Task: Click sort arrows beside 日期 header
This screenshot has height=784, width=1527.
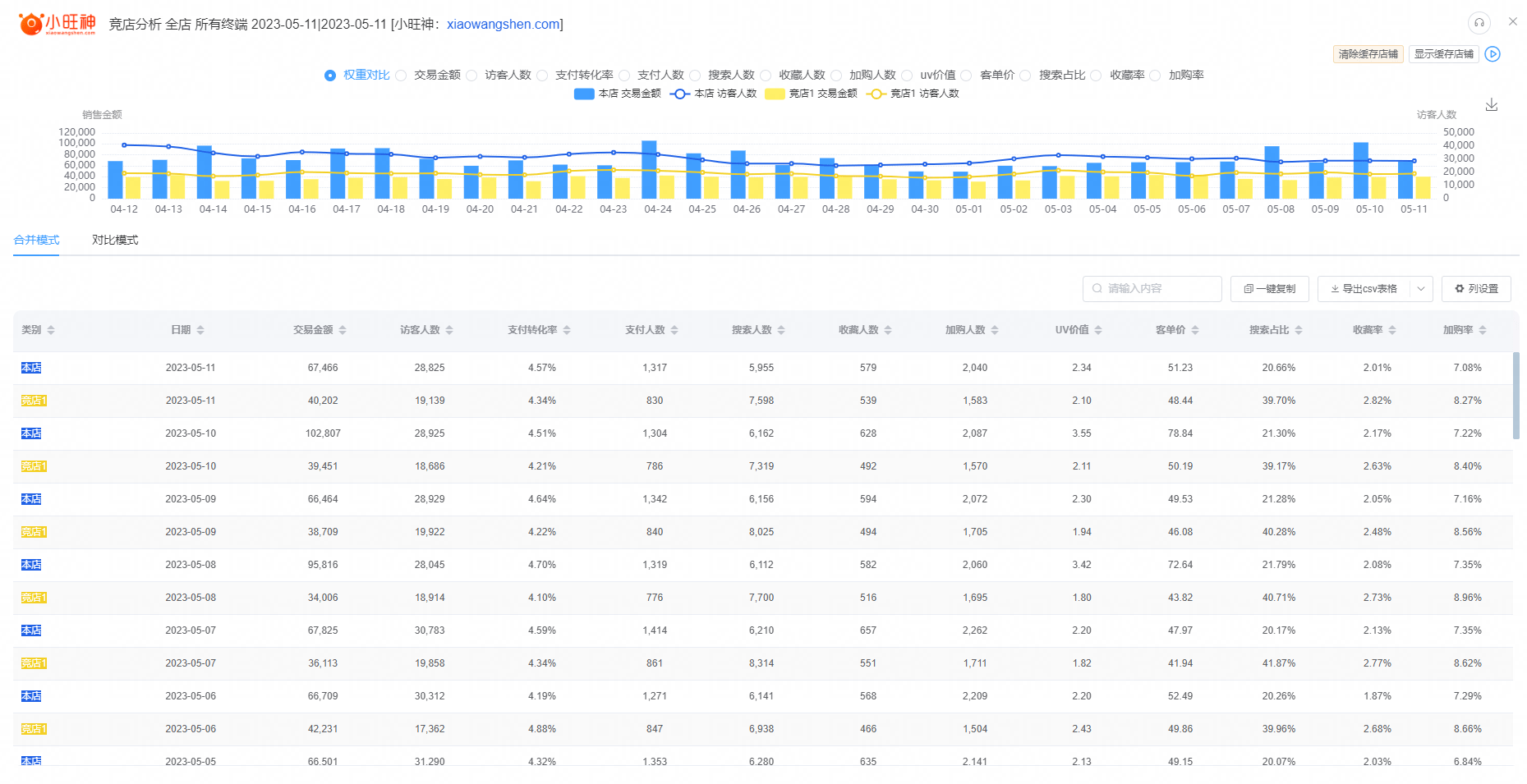Action: point(200,330)
